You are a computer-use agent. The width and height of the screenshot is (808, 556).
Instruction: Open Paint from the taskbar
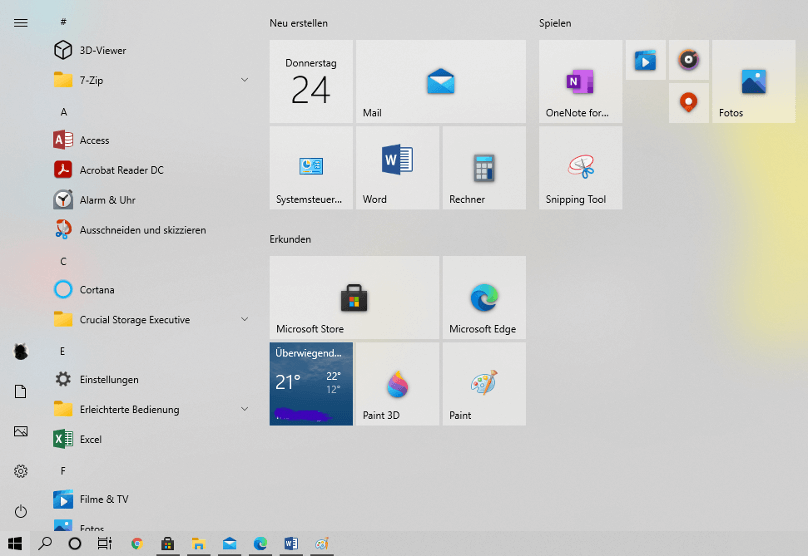[322, 544]
